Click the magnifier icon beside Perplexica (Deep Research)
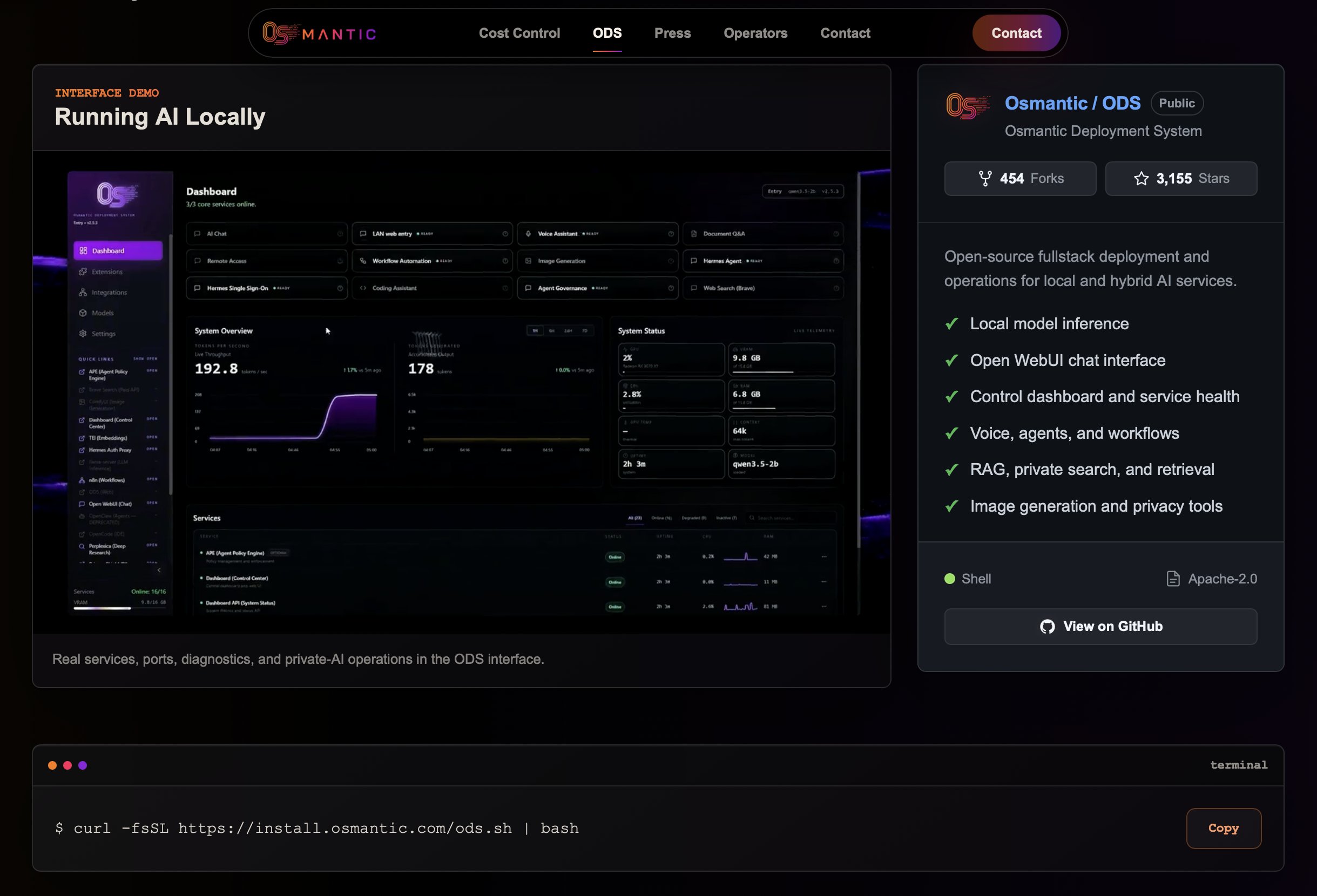This screenshot has height=896, width=1317. [x=82, y=546]
